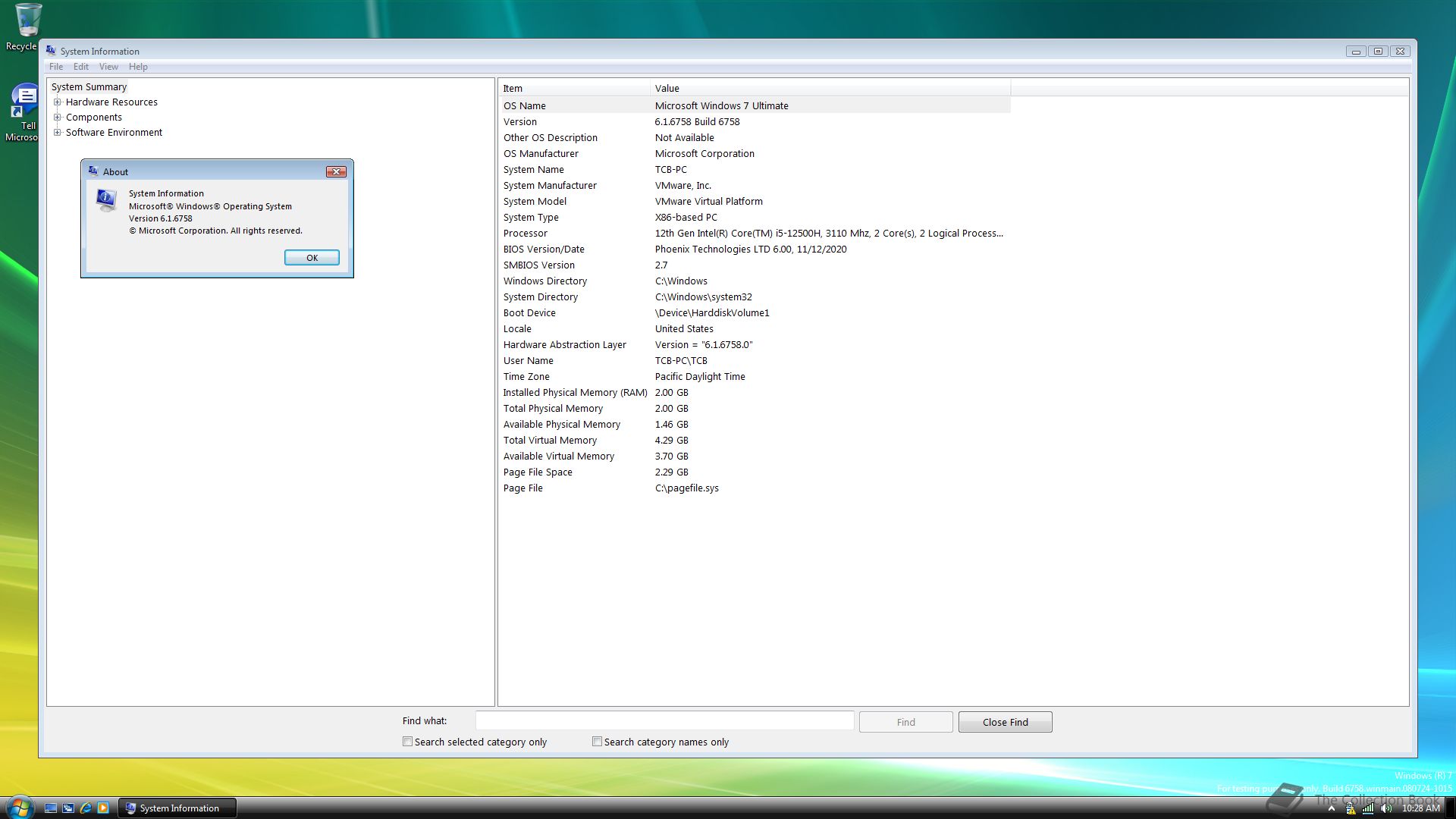Select Page File Space row
This screenshot has height=819, width=1456.
(x=755, y=472)
